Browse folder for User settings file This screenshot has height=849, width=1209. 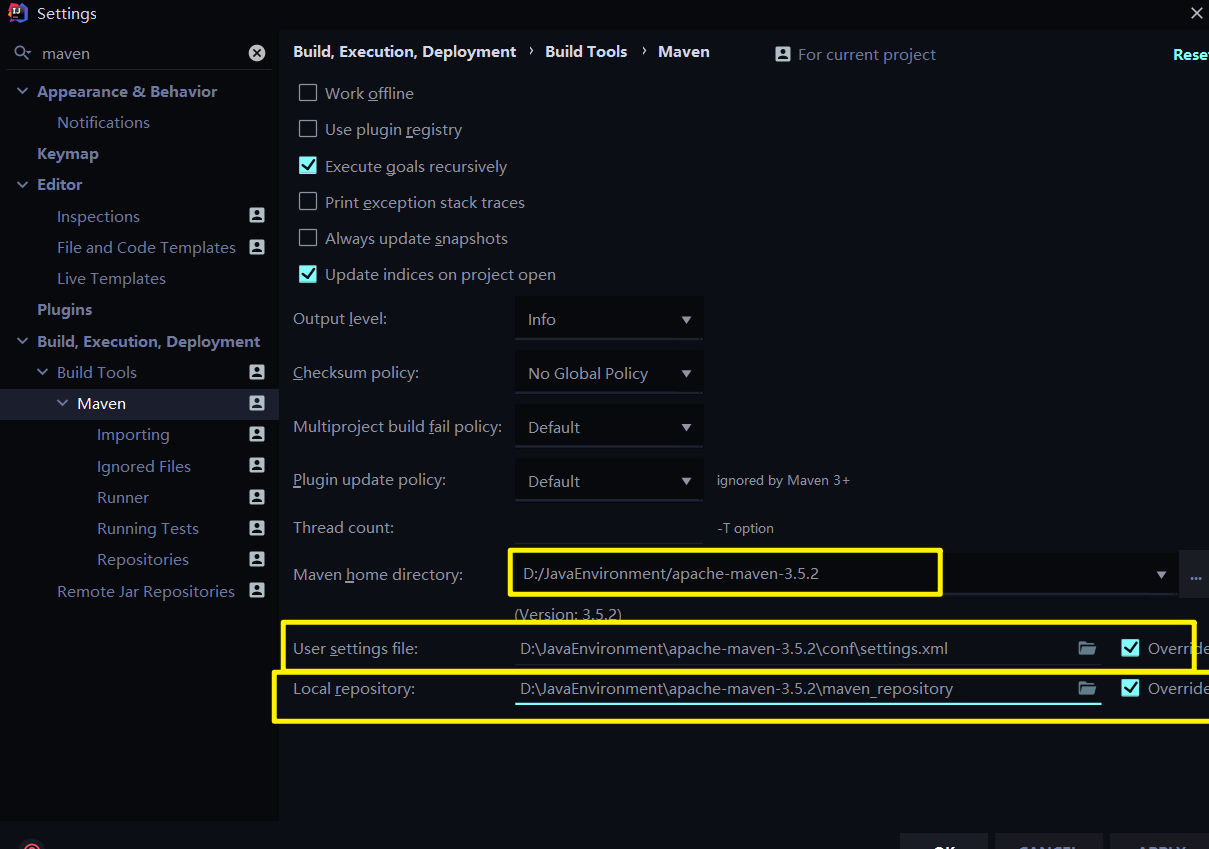[1087, 648]
